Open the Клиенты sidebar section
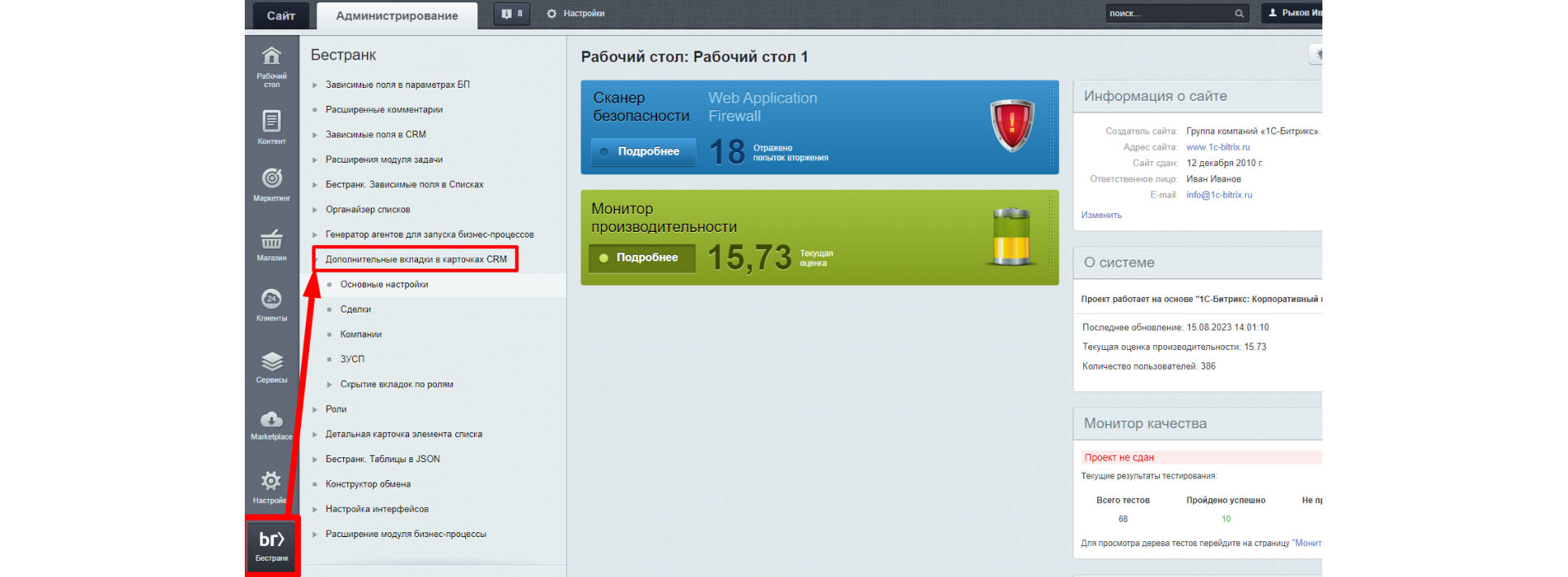The image size is (1568, 577). [x=272, y=304]
